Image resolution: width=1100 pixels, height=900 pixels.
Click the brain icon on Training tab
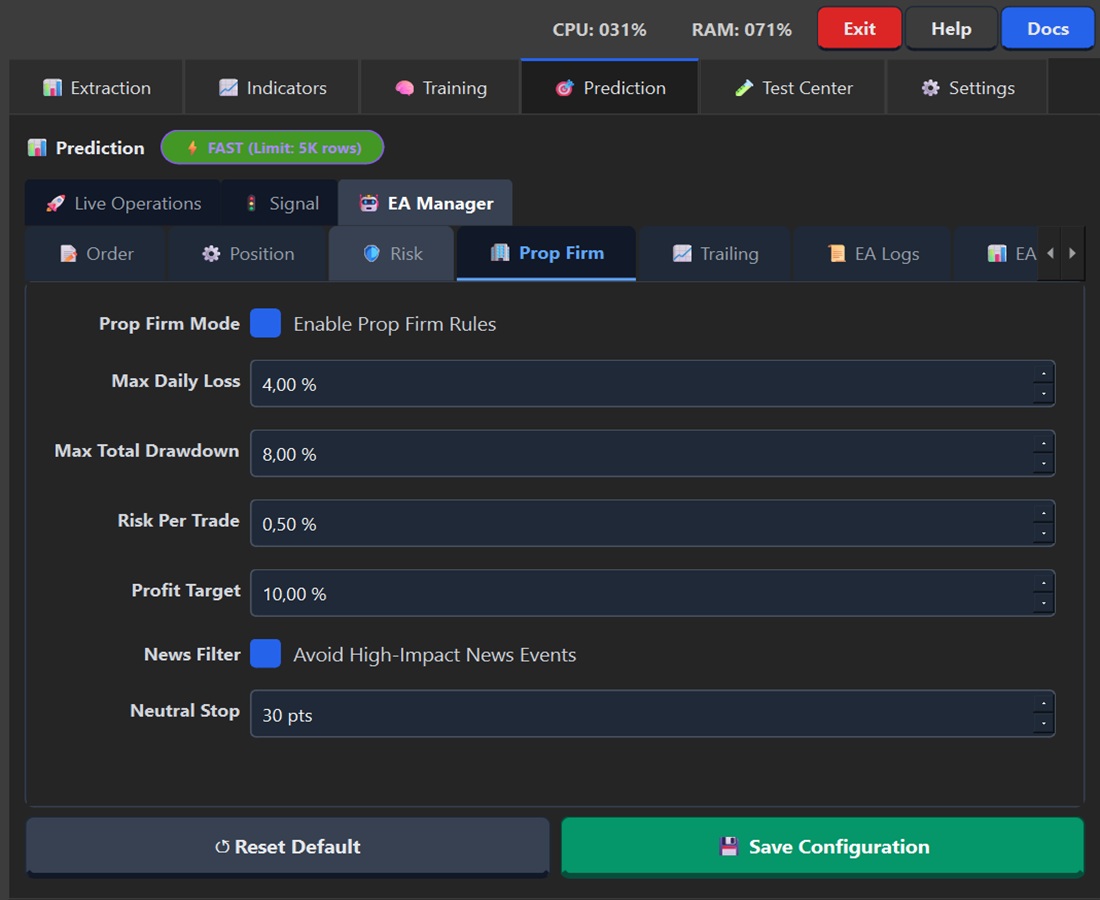[404, 88]
